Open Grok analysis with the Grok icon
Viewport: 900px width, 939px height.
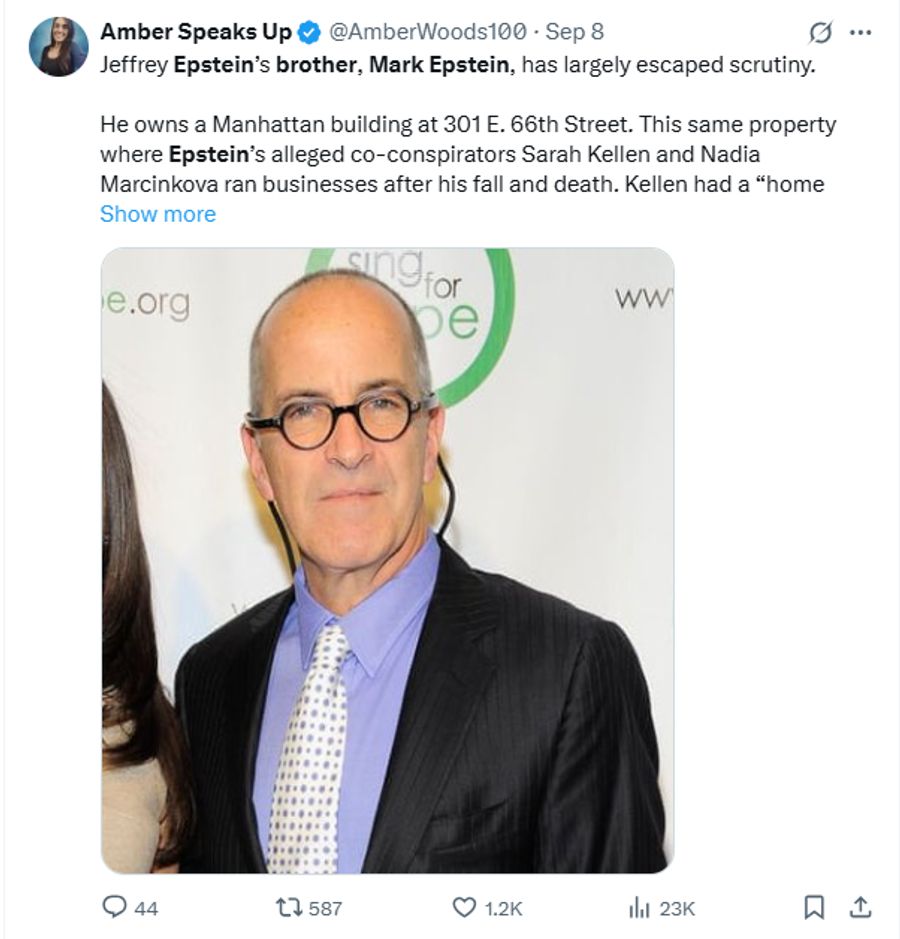pyautogui.click(x=820, y=33)
